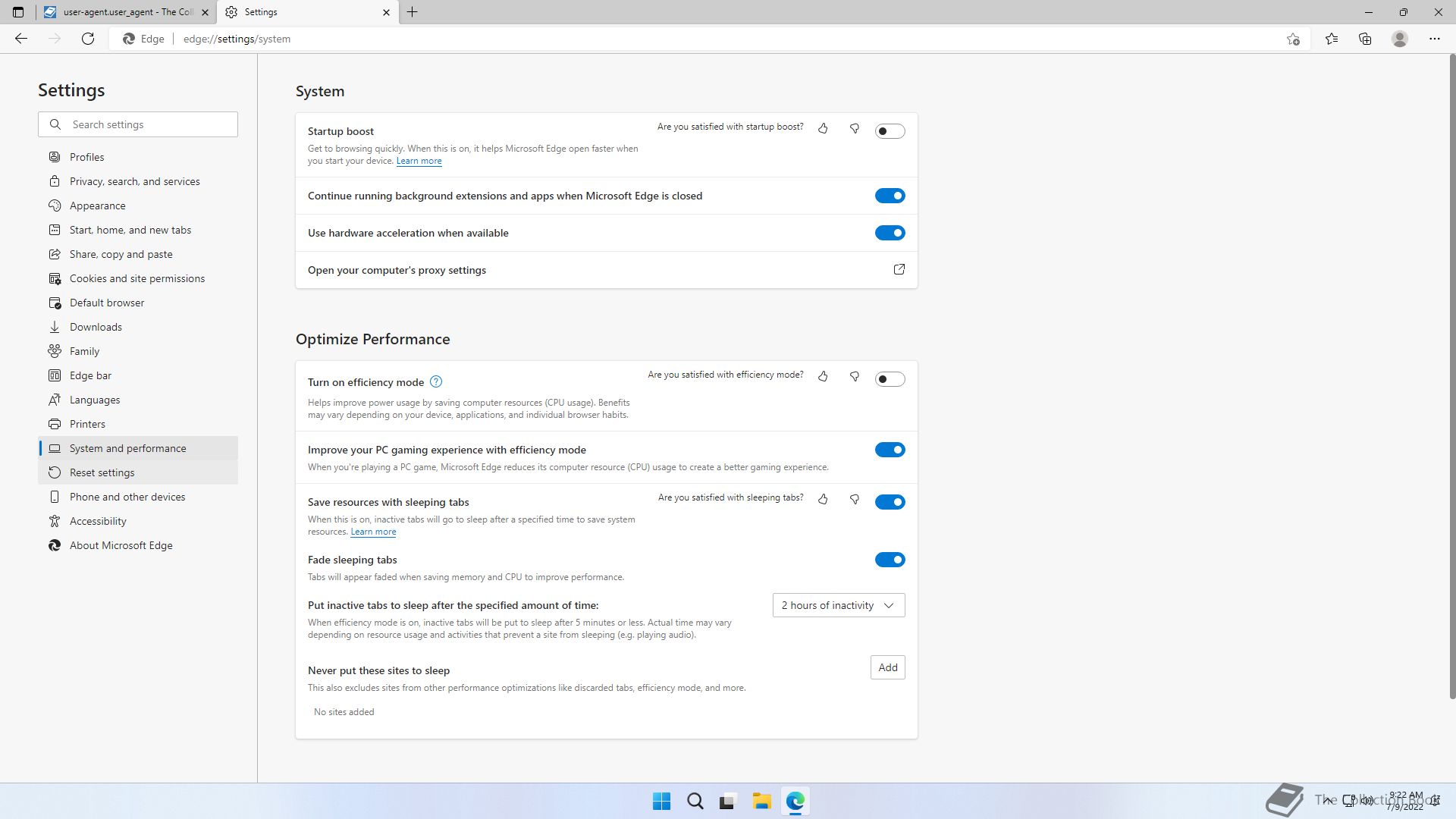Open Reset settings

(138, 472)
